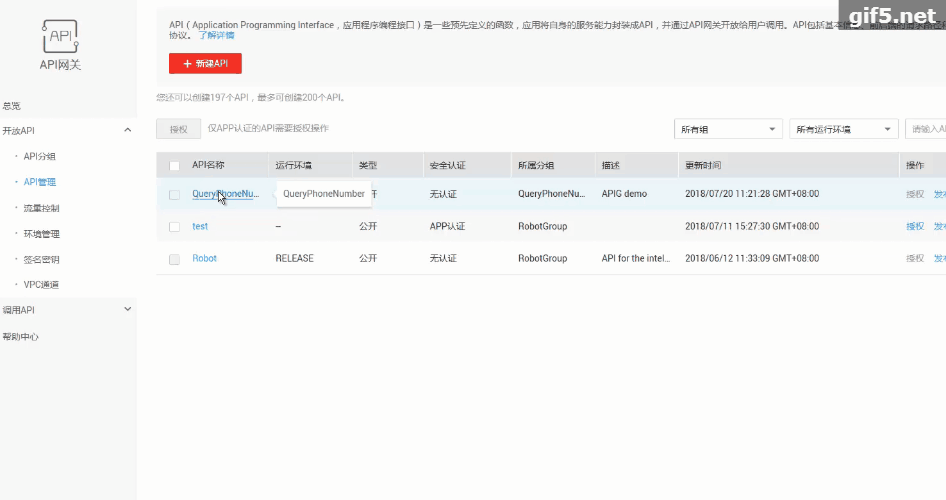The height and width of the screenshot is (500, 946).
Task: Open VPC通道 in sidebar
Action: click(x=41, y=285)
